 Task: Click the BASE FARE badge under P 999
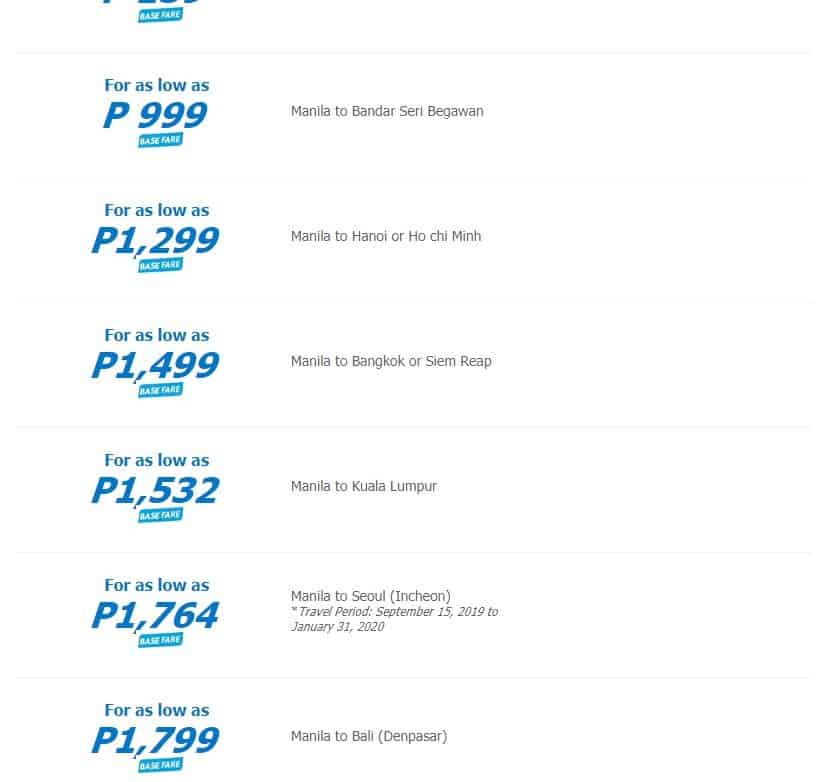click(159, 140)
